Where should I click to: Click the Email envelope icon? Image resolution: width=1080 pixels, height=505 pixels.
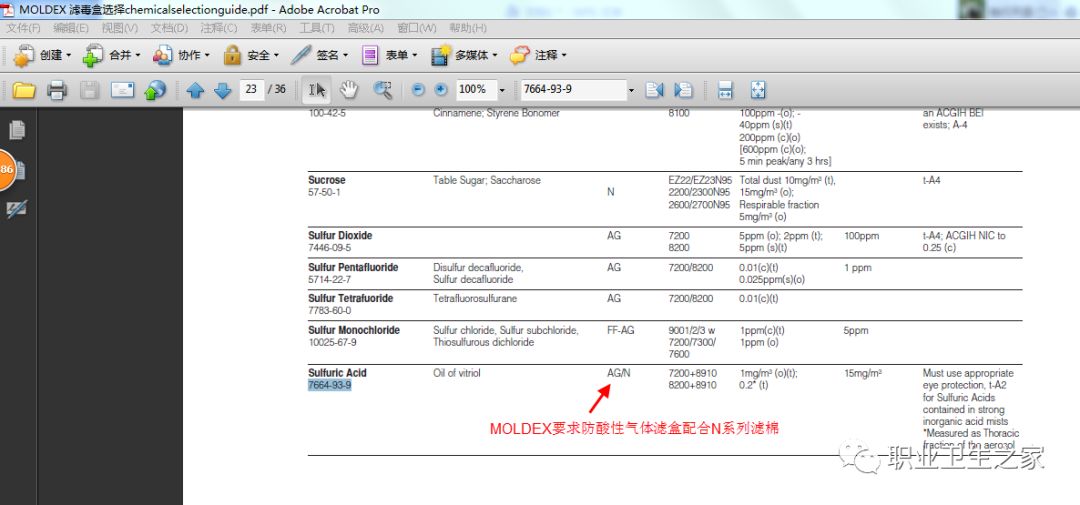(x=123, y=90)
